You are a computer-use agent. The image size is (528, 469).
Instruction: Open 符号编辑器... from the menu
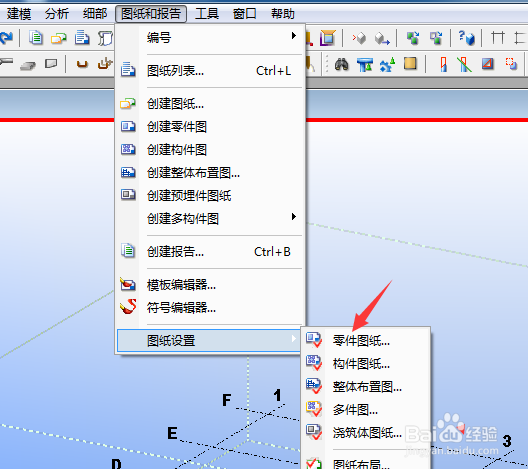click(210, 307)
